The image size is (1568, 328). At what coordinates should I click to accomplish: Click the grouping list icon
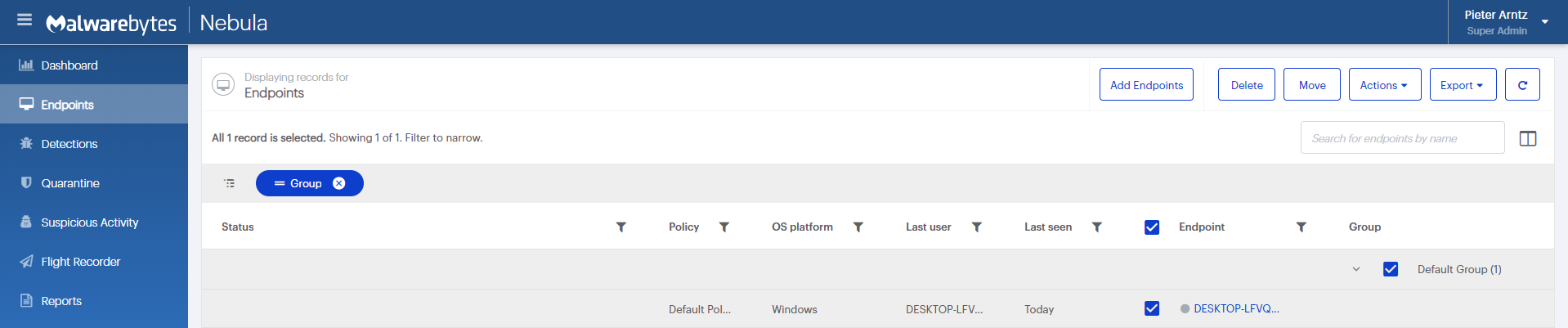230,183
